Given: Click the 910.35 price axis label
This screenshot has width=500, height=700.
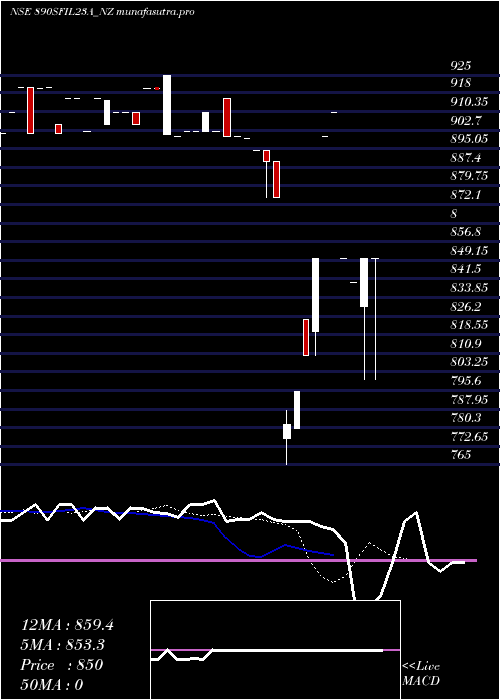Looking at the screenshot, I should coord(469,102).
